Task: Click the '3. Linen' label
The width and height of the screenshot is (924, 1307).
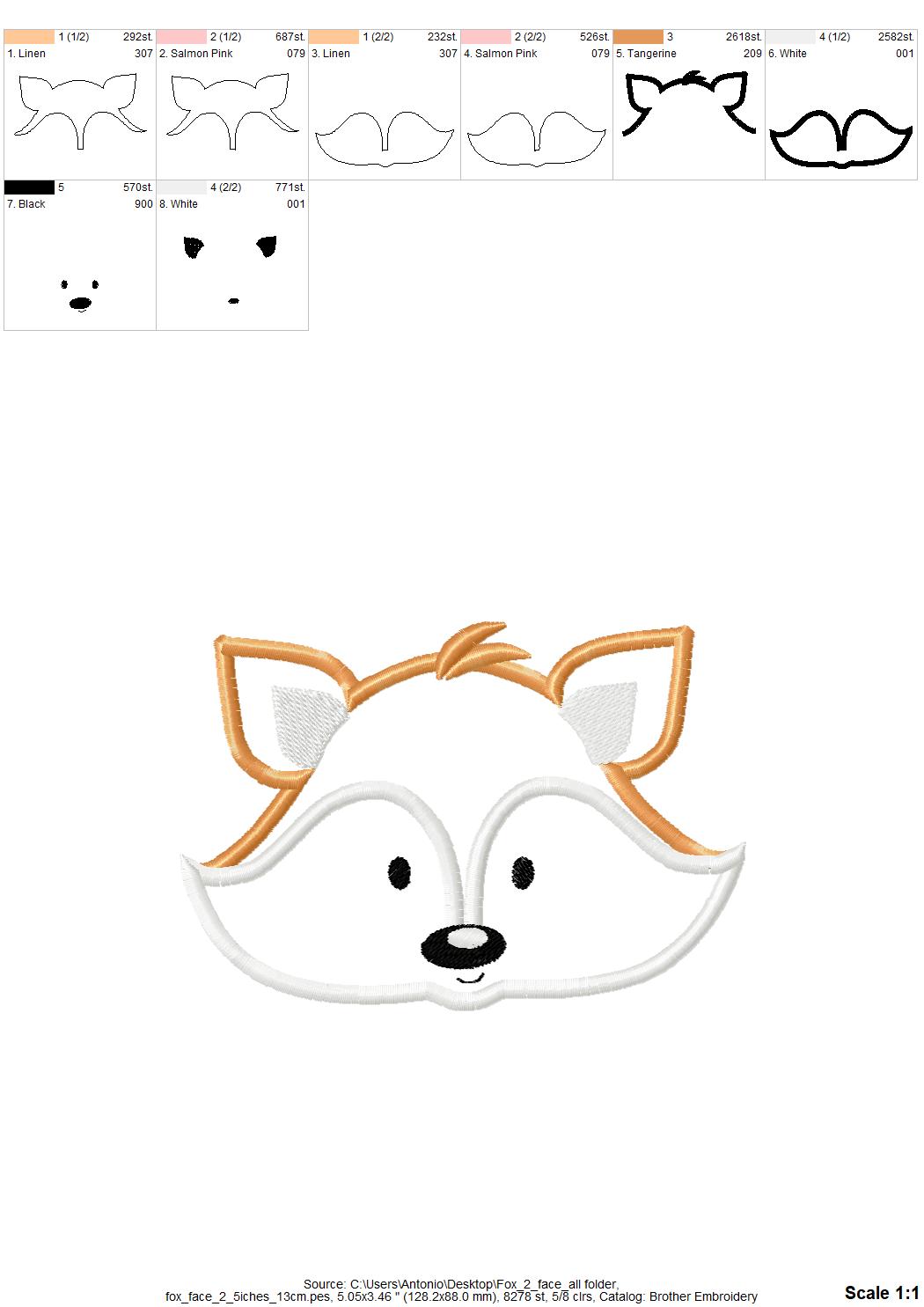Action: click(x=331, y=54)
